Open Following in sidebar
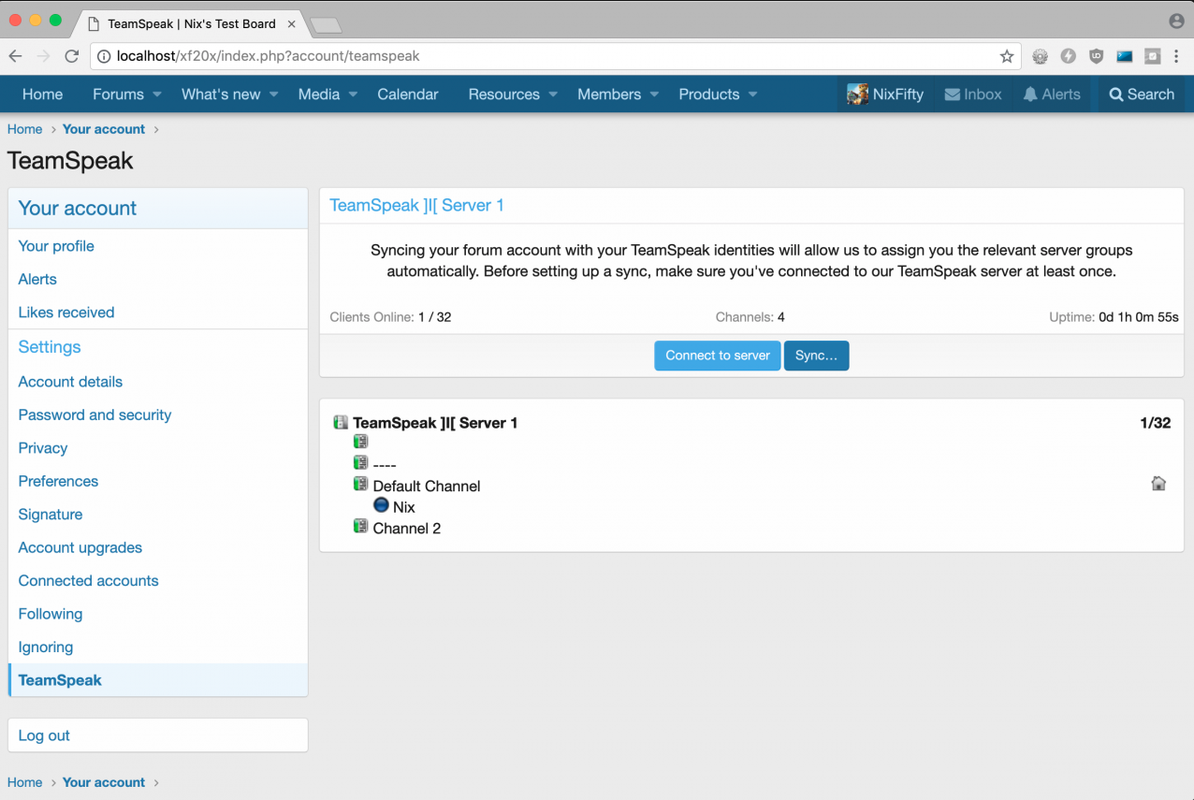 click(x=50, y=614)
